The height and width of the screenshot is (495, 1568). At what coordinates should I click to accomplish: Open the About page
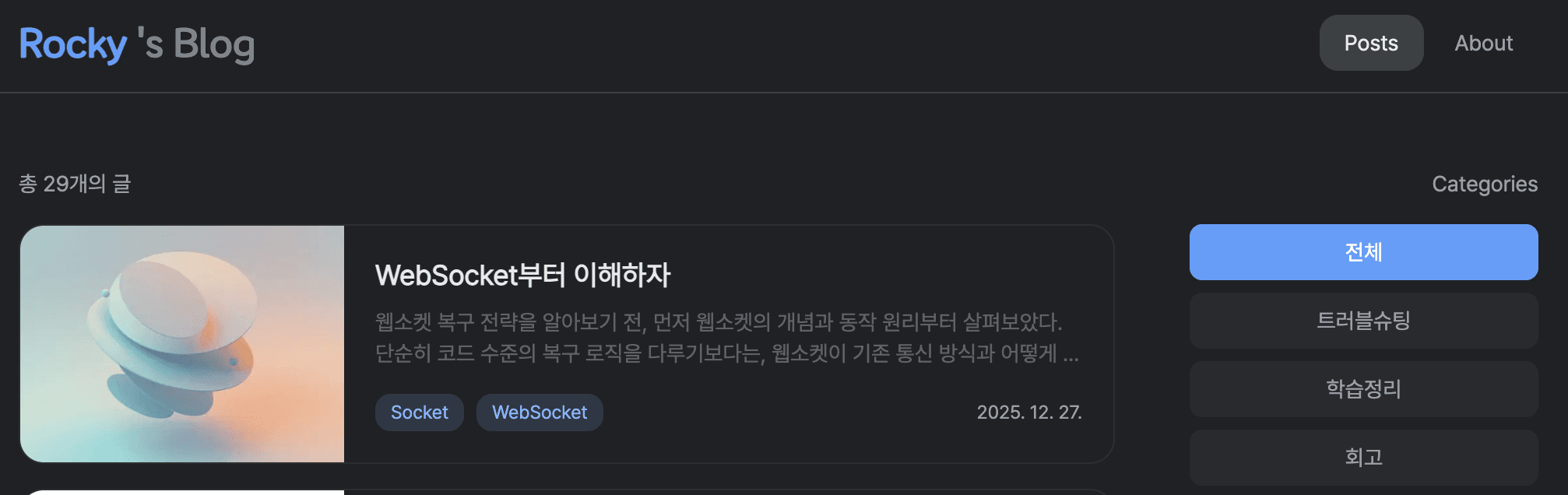tap(1484, 43)
